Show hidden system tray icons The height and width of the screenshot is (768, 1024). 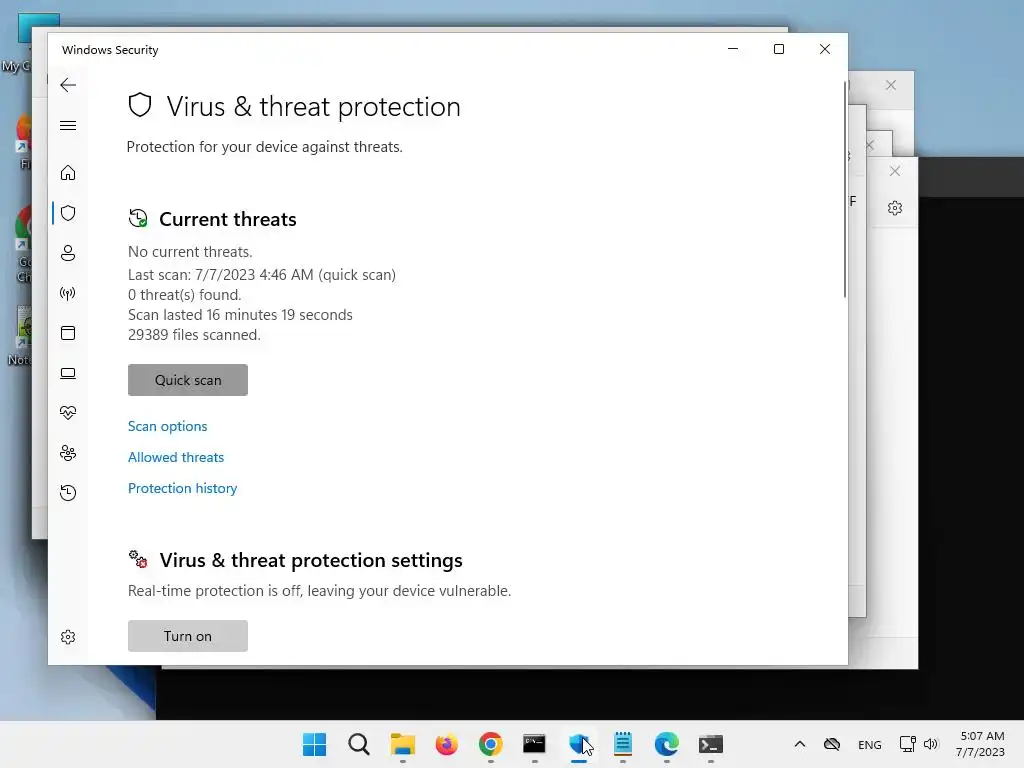point(799,744)
